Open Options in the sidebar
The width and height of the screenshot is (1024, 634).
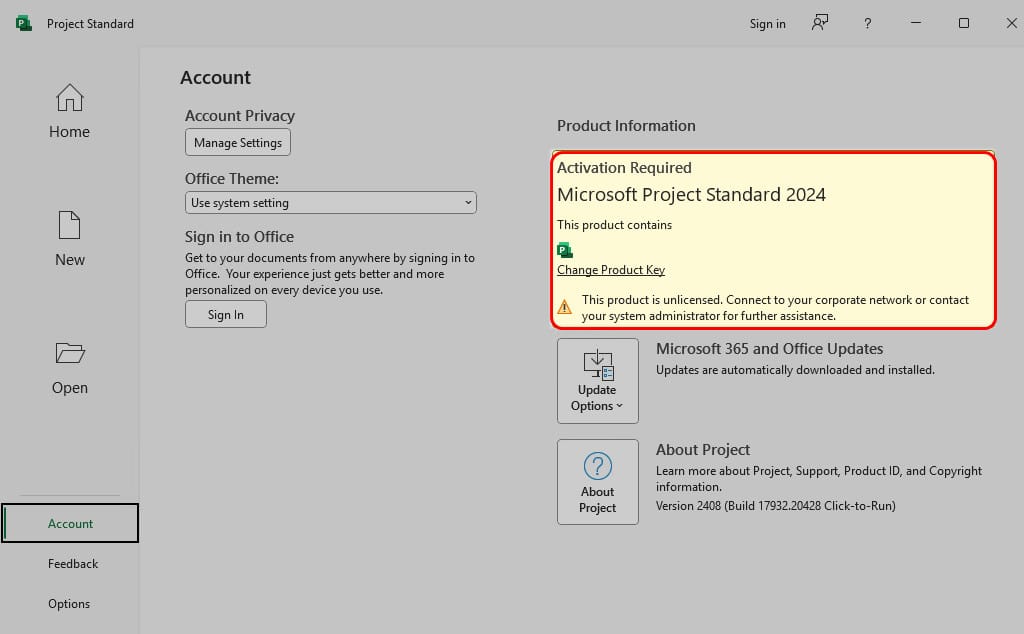point(69,603)
